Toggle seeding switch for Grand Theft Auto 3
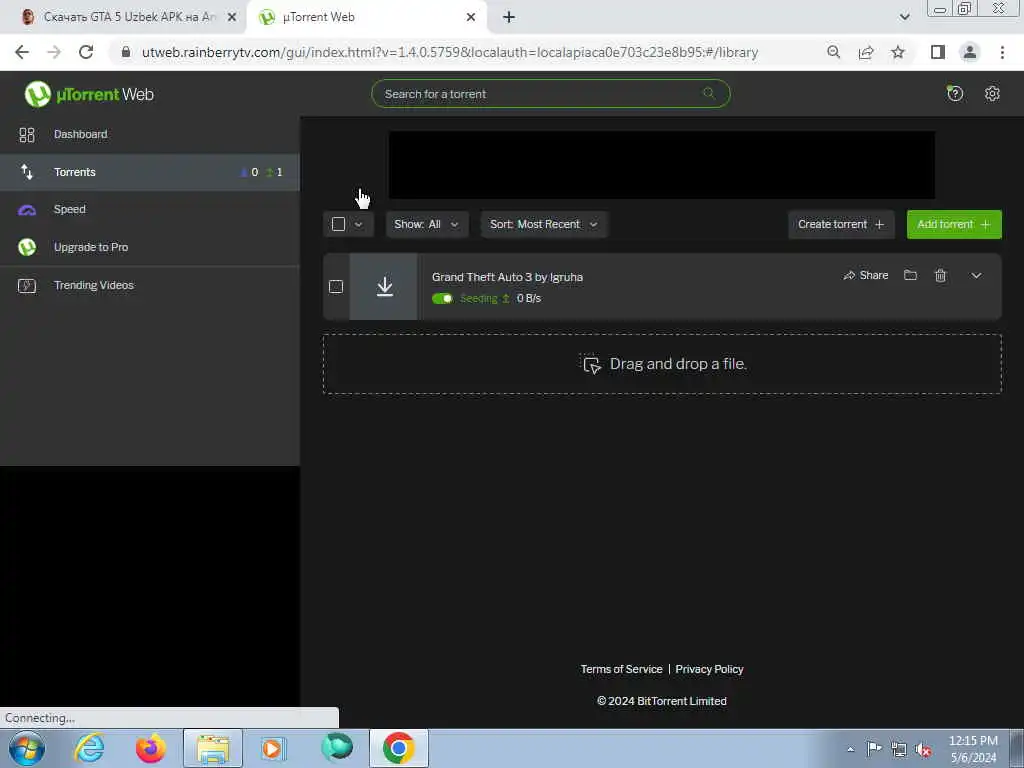The image size is (1024, 768). tap(442, 298)
